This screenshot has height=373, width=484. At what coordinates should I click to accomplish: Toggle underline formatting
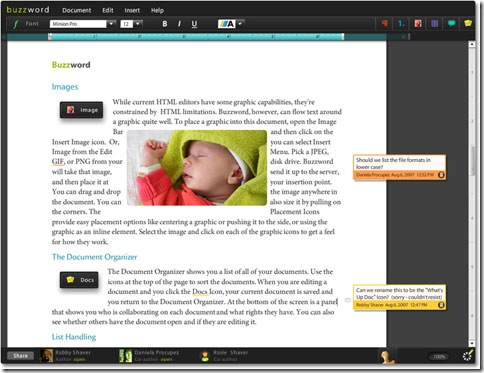pos(194,24)
